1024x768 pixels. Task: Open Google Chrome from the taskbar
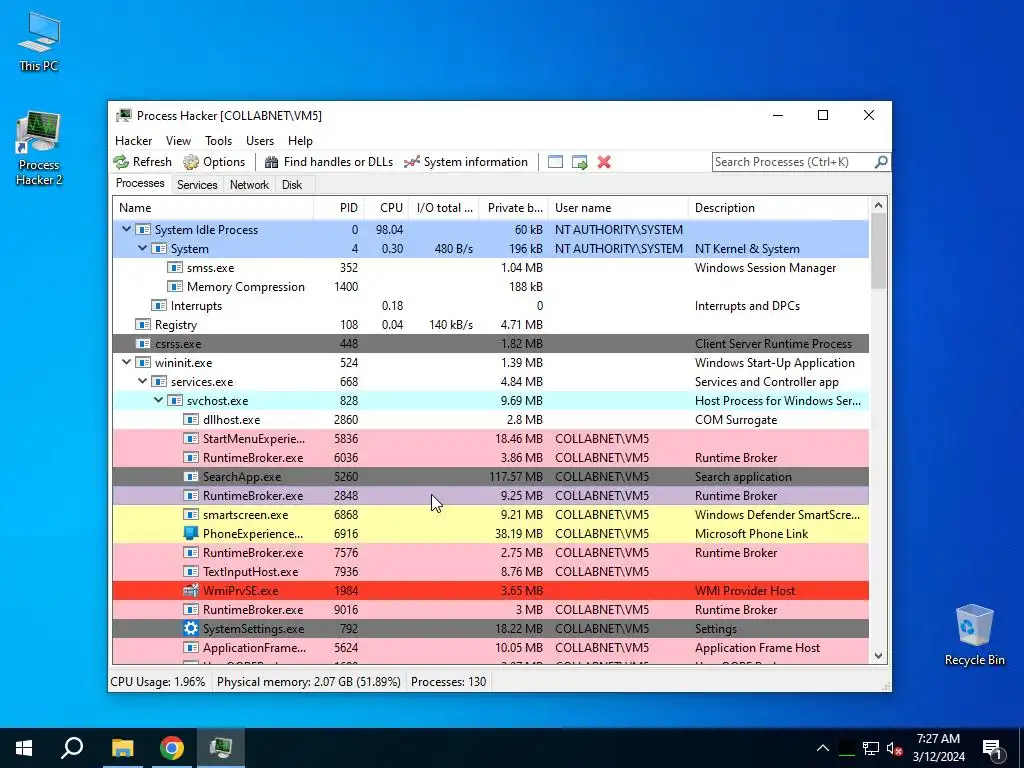pos(172,748)
